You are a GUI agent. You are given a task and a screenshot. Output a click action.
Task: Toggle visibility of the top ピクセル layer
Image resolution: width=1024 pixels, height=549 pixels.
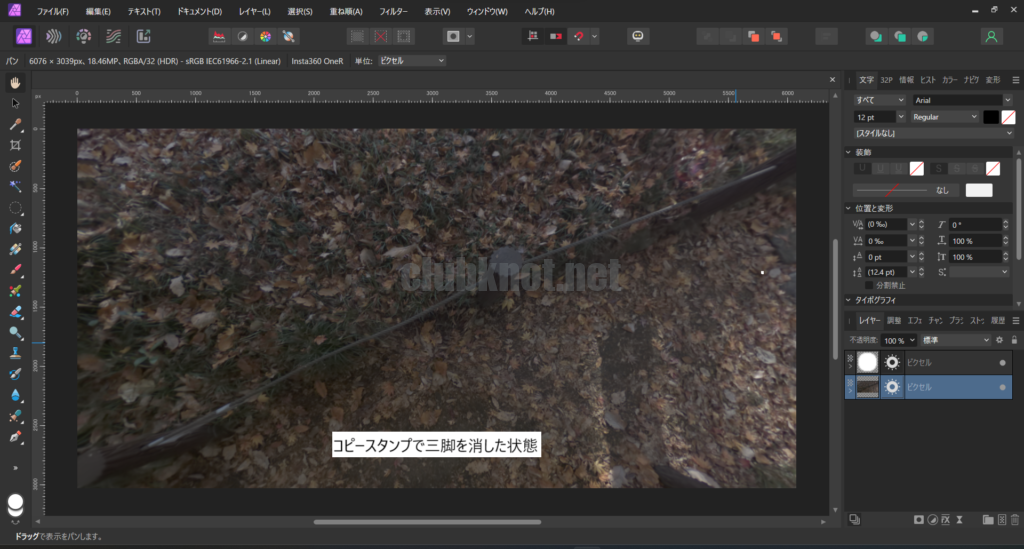coord(1002,362)
